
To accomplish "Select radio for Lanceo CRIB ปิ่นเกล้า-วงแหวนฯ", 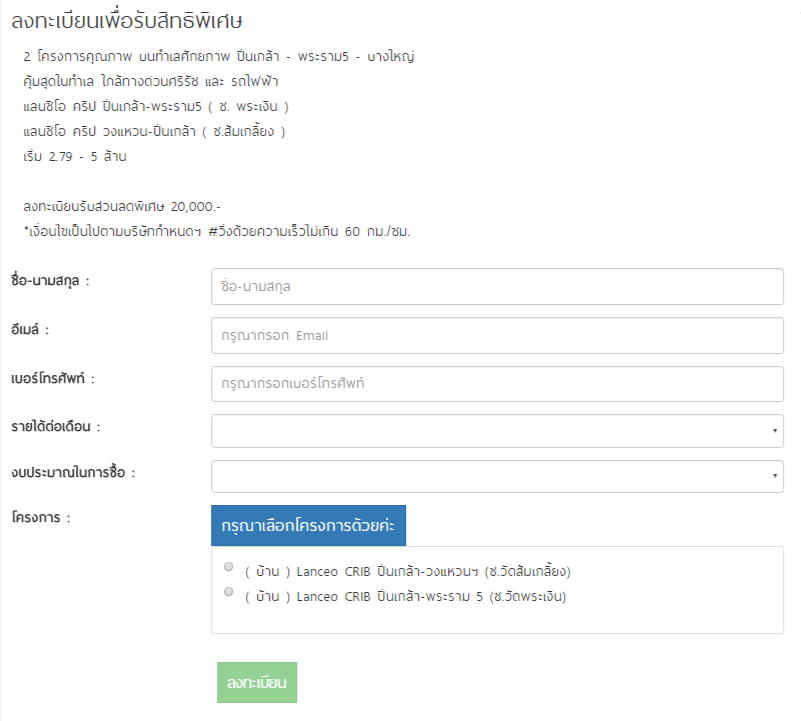I will coord(229,567).
